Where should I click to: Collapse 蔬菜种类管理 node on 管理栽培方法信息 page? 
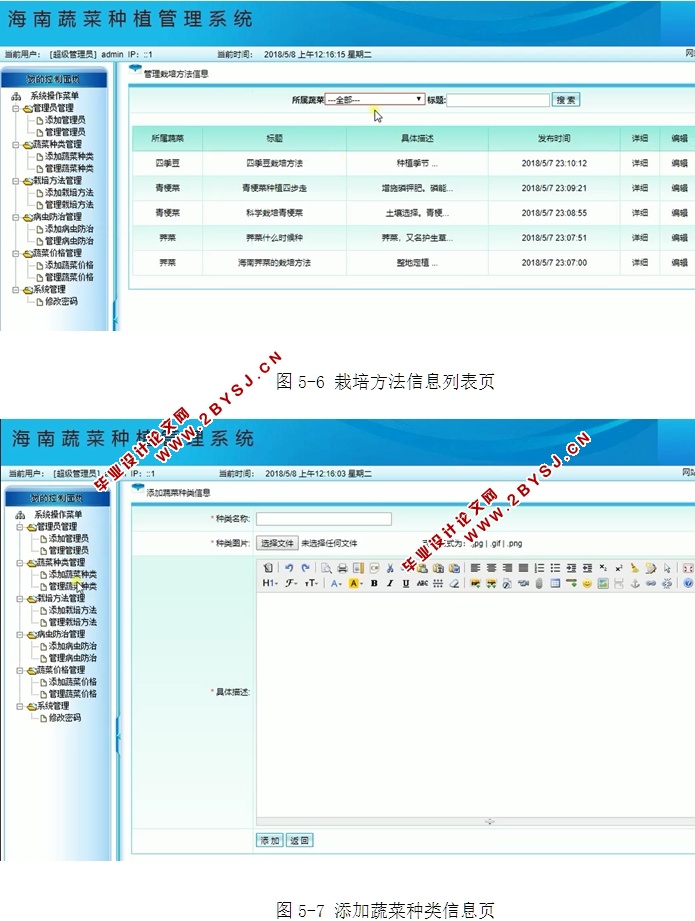click(16, 144)
